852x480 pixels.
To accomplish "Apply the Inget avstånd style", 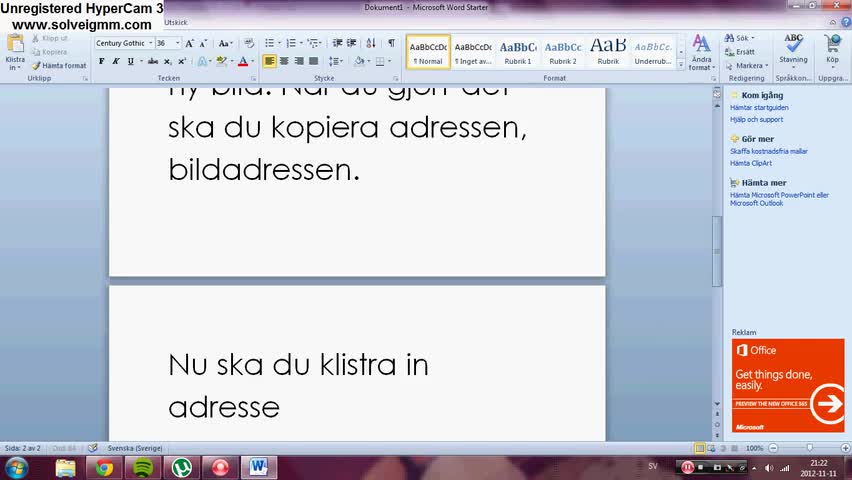I will coord(473,52).
